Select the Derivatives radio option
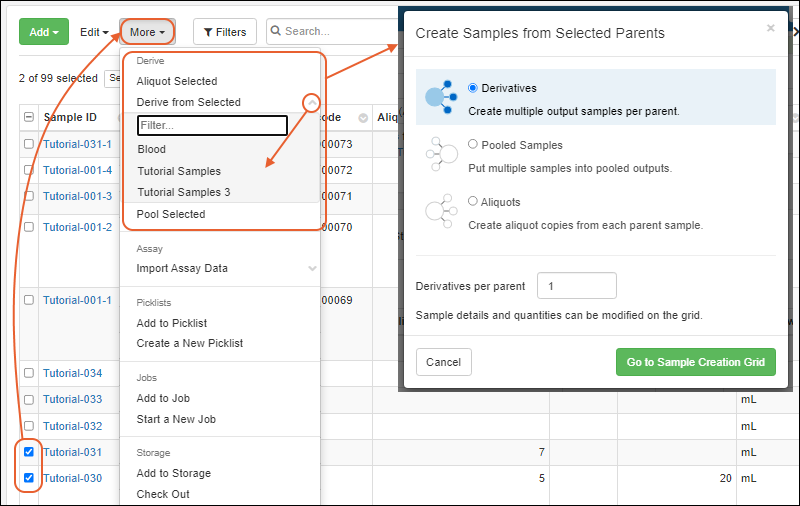Screen dimensions: 800x506 tap(473, 88)
